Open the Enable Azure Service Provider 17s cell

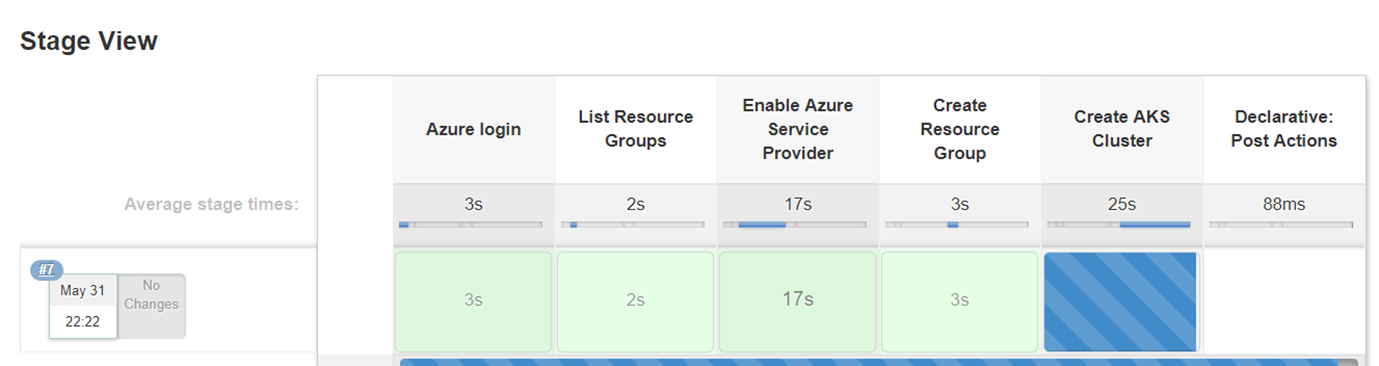pyautogui.click(x=797, y=301)
